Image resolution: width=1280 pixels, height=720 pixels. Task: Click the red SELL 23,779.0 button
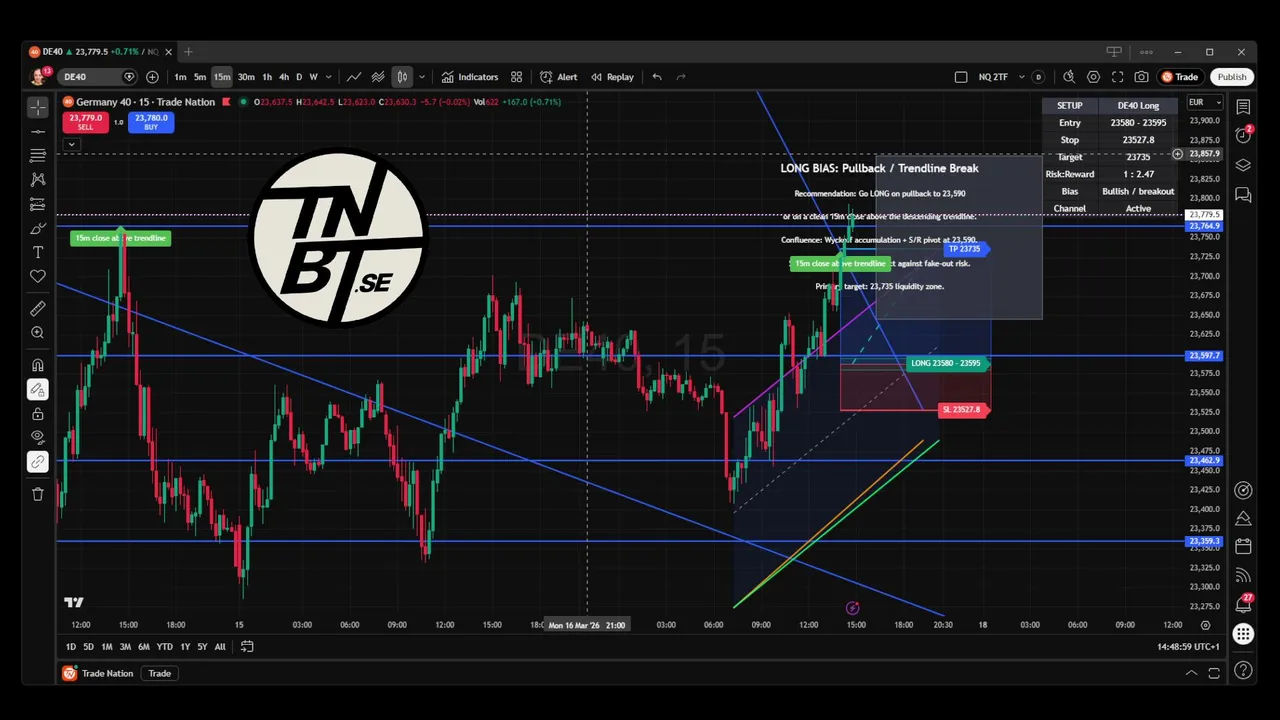point(85,122)
